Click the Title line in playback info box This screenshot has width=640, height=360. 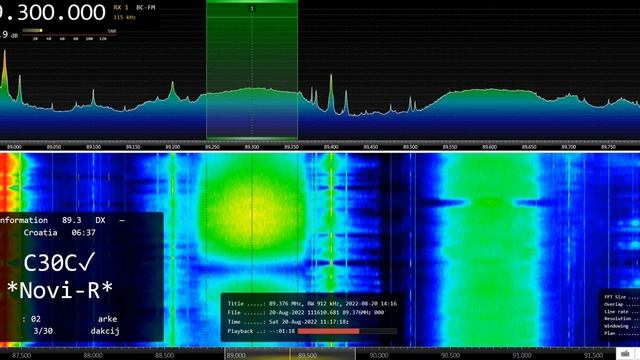[312, 304]
